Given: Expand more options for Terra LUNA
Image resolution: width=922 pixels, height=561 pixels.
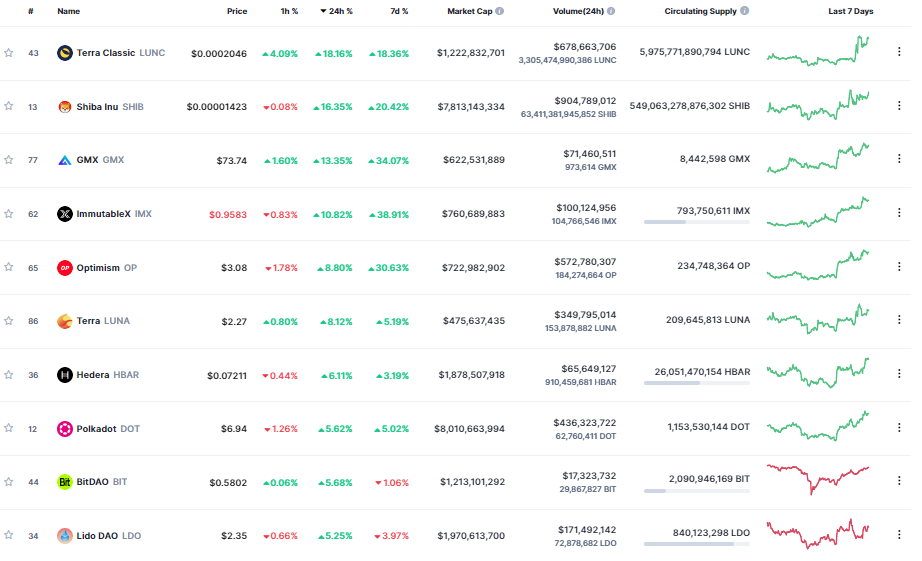Looking at the screenshot, I should pos(899,319).
